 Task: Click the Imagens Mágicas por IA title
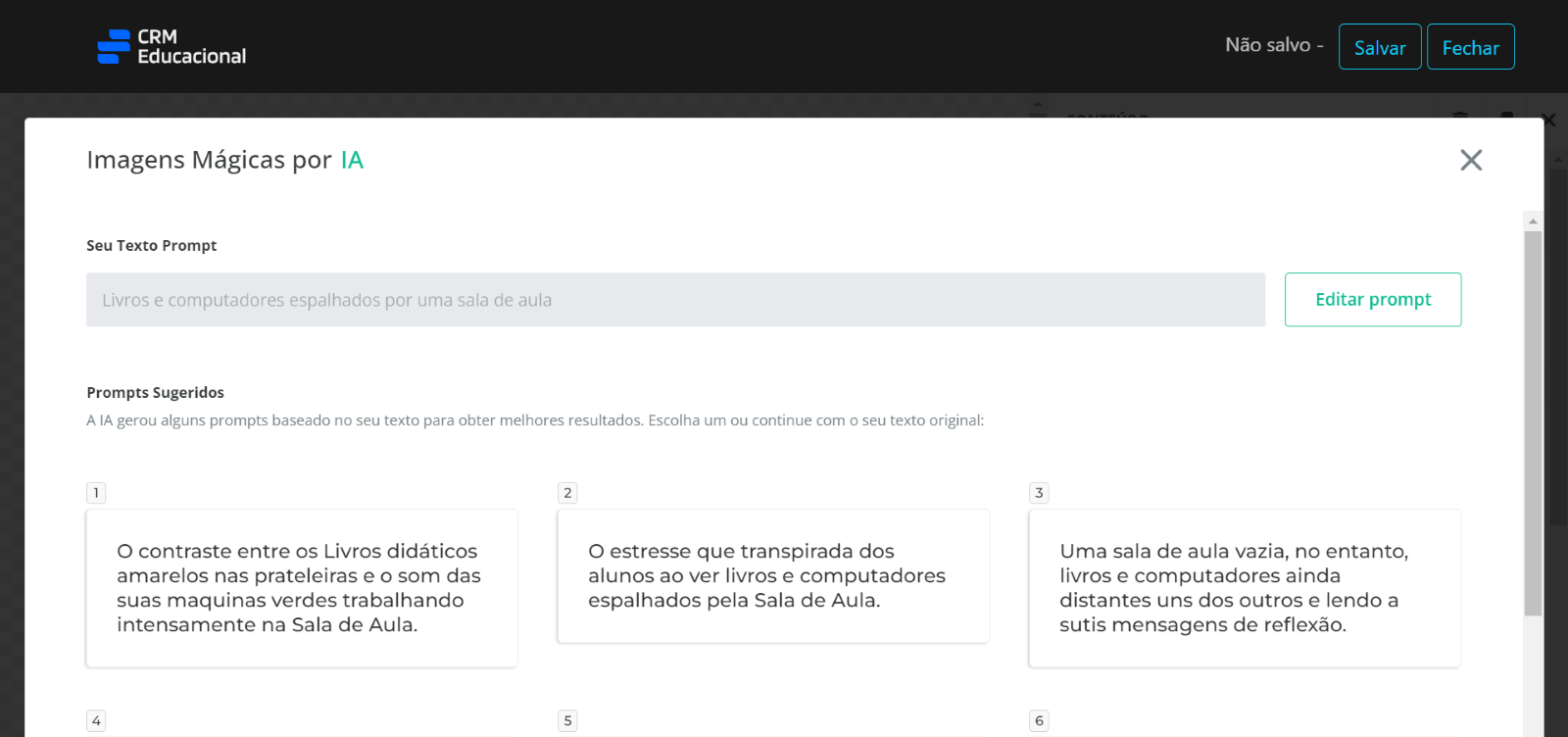pos(225,160)
